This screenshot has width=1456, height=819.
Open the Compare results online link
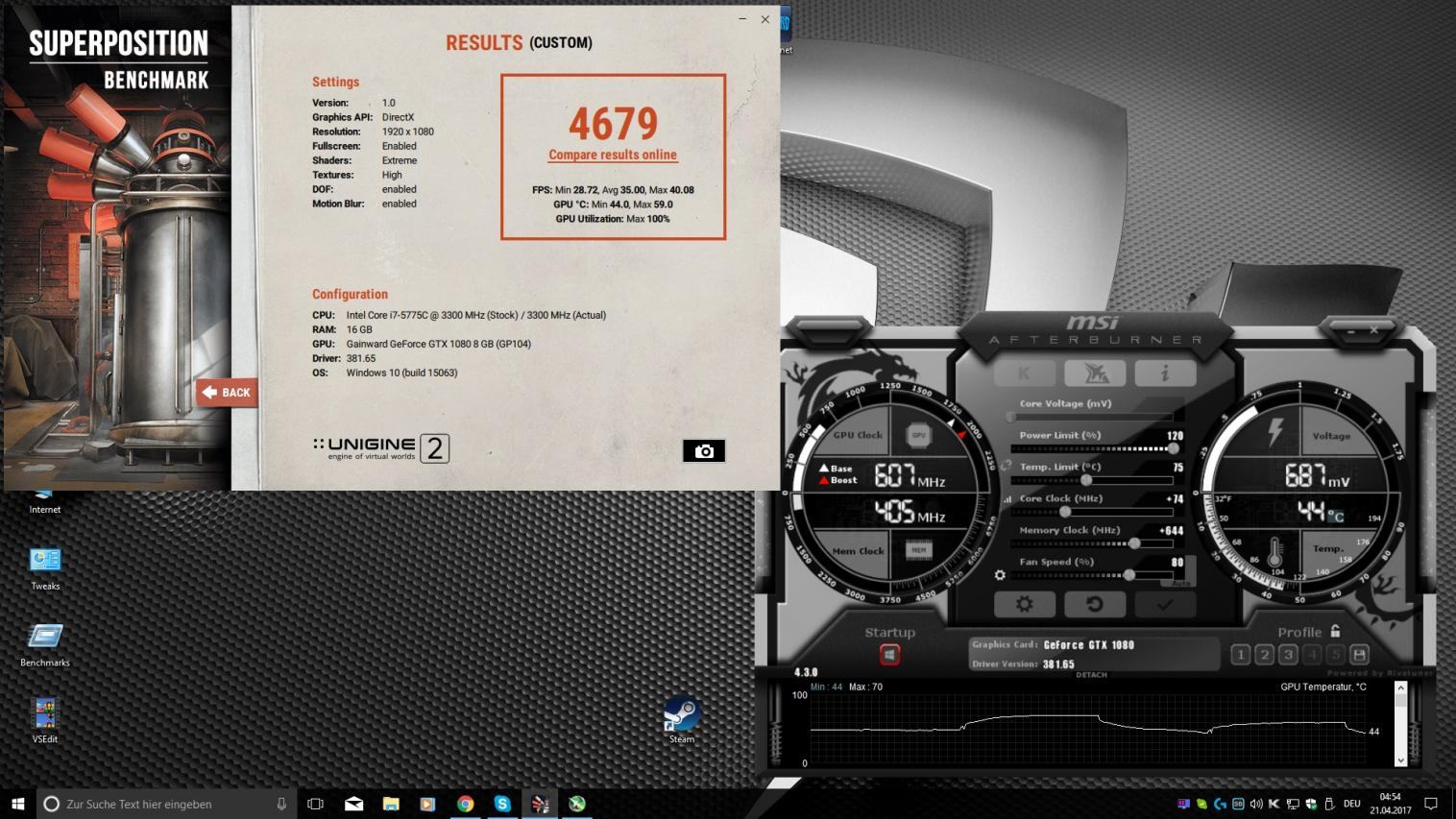613,155
